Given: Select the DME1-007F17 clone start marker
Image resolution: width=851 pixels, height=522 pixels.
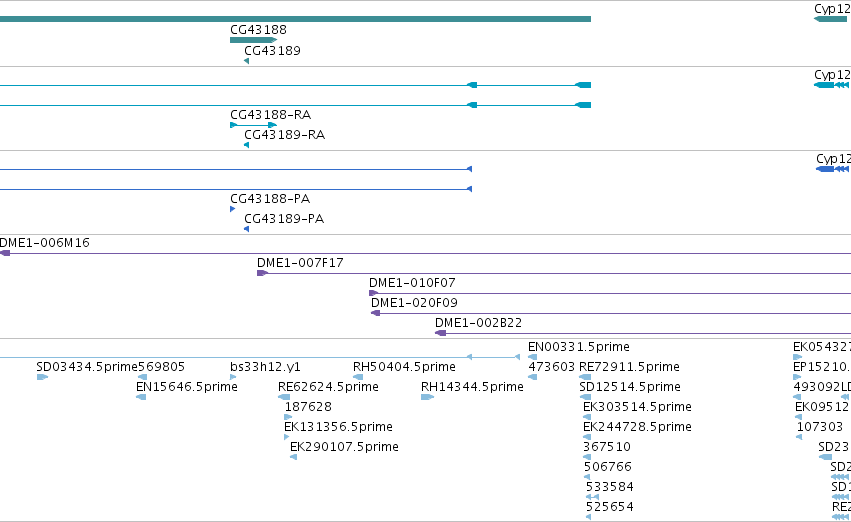Looking at the screenshot, I should (x=263, y=273).
